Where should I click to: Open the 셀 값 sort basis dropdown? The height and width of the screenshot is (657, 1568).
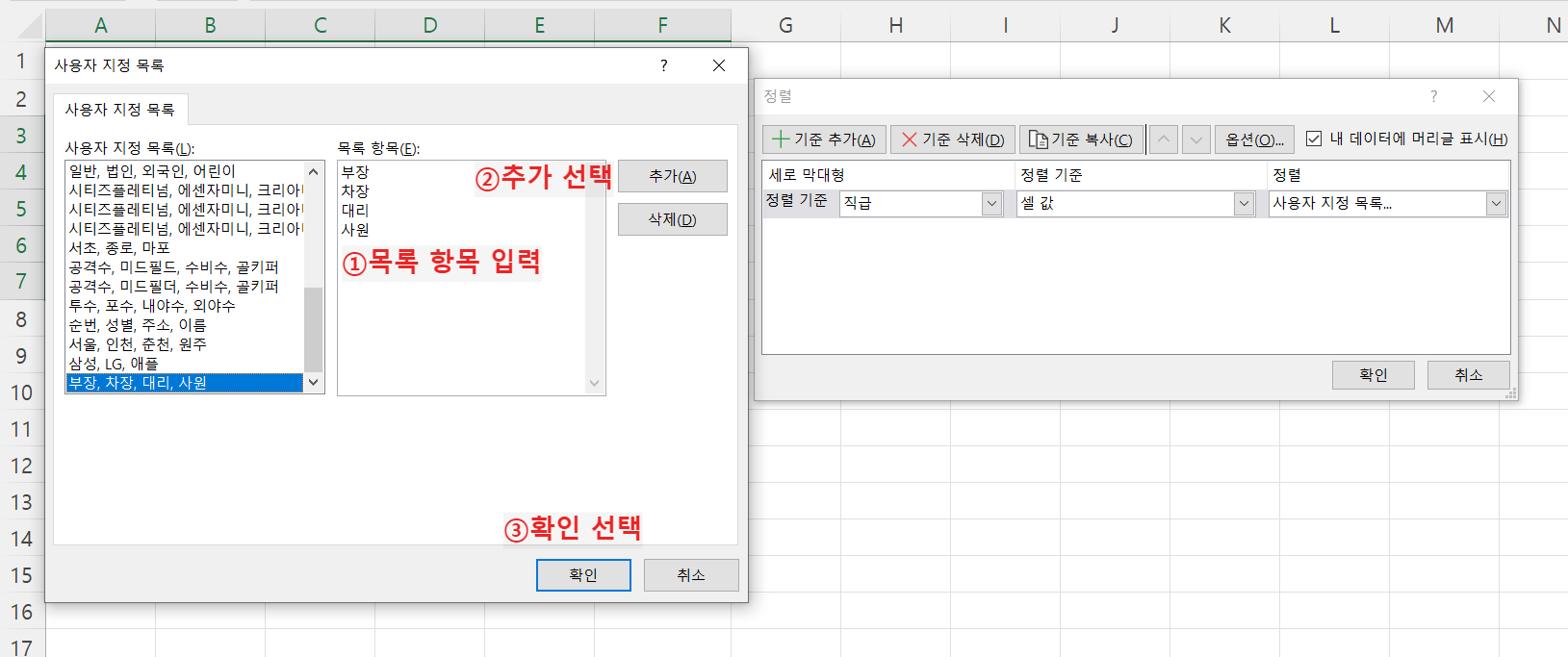coord(1245,204)
